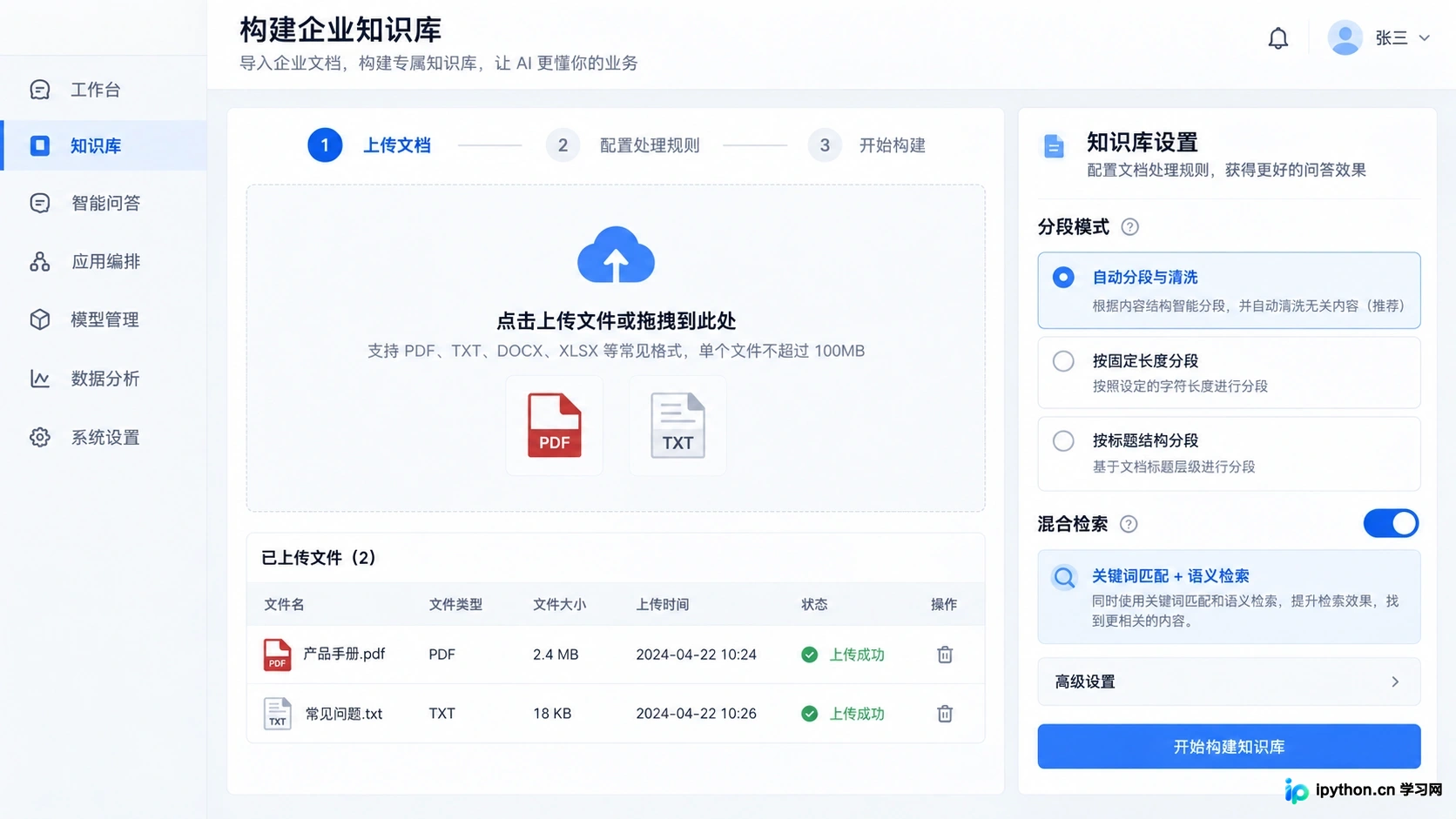
Task: Click the user avatar icon
Action: (x=1345, y=38)
